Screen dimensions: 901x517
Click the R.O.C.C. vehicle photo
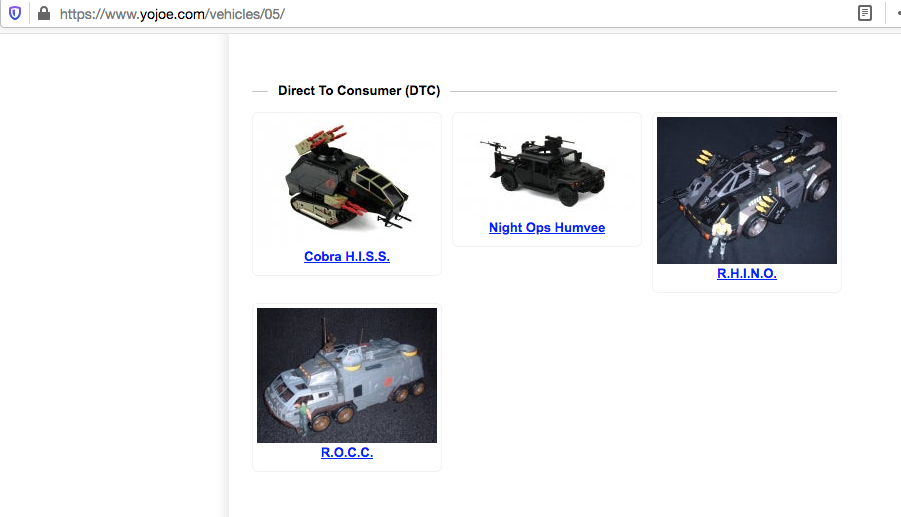click(346, 375)
